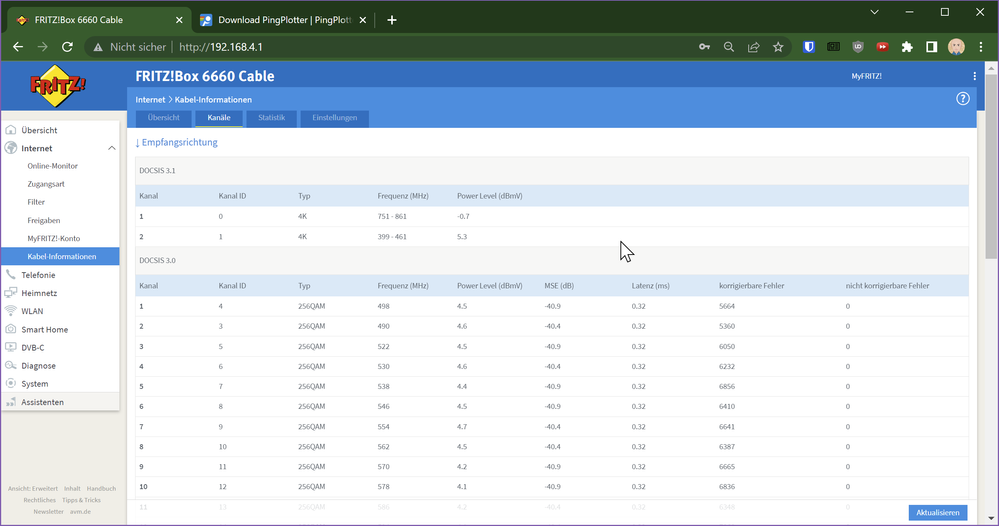Click the help question mark icon
Screen dimensions: 999x526
[x=963, y=98]
